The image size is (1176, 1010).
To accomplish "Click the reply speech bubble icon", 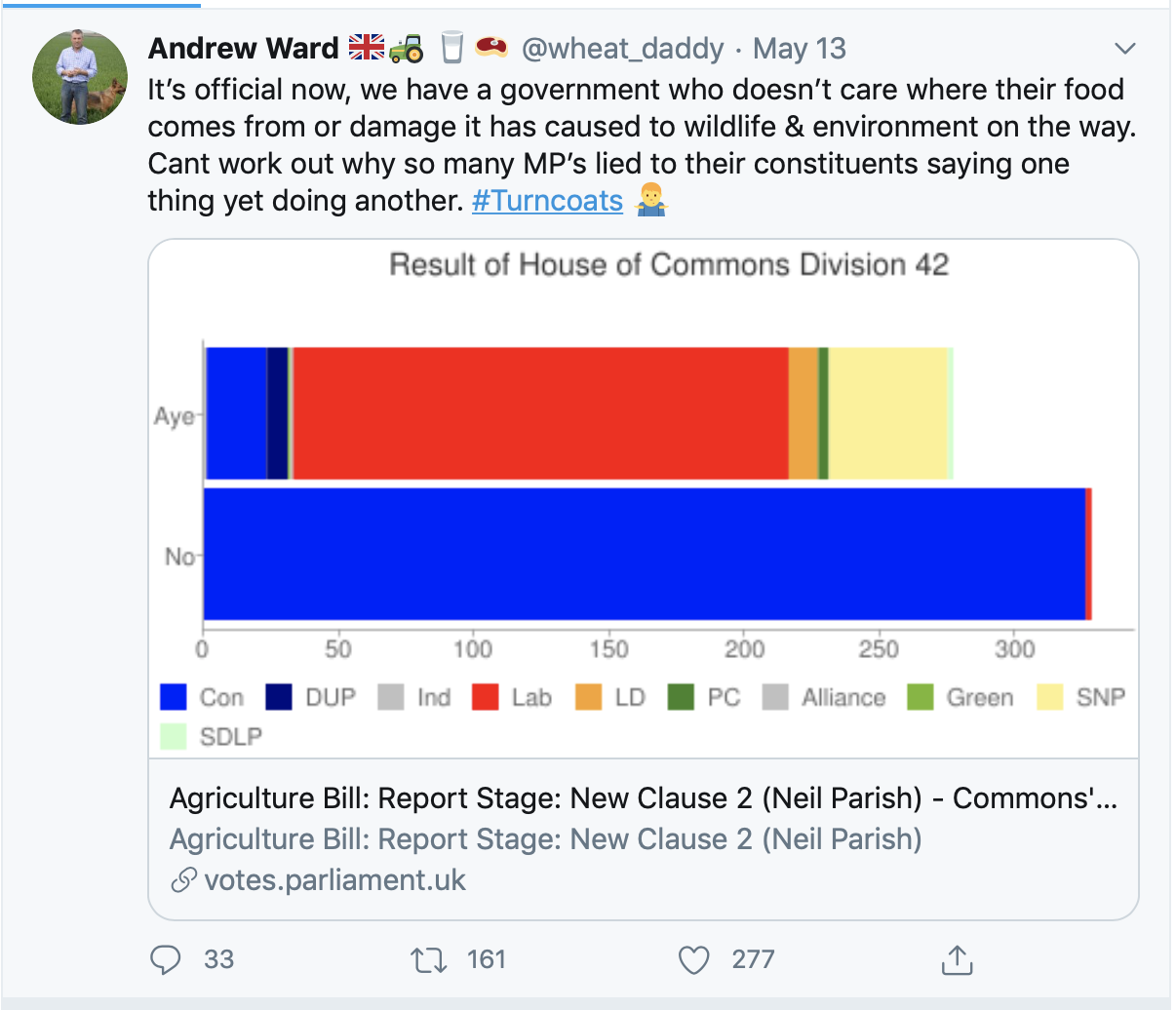I will coord(165,960).
